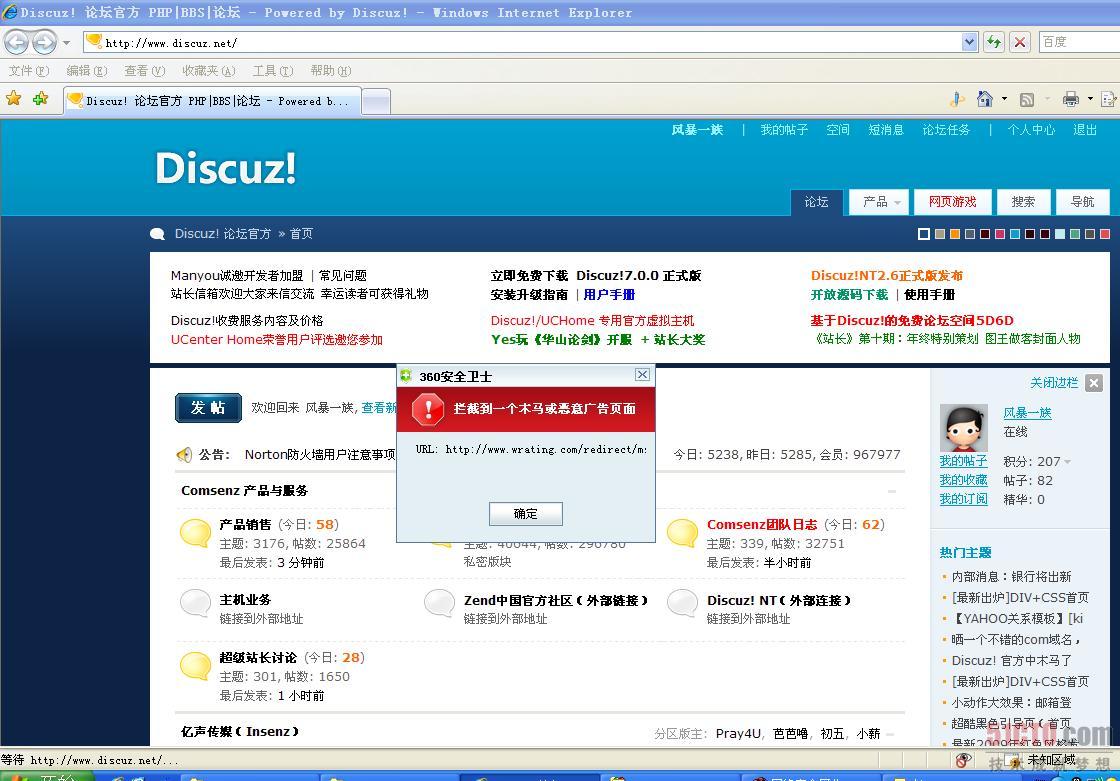Viewport: 1120px width, 781px height.
Task: Open the 导航 navigation tab
Action: (1082, 202)
